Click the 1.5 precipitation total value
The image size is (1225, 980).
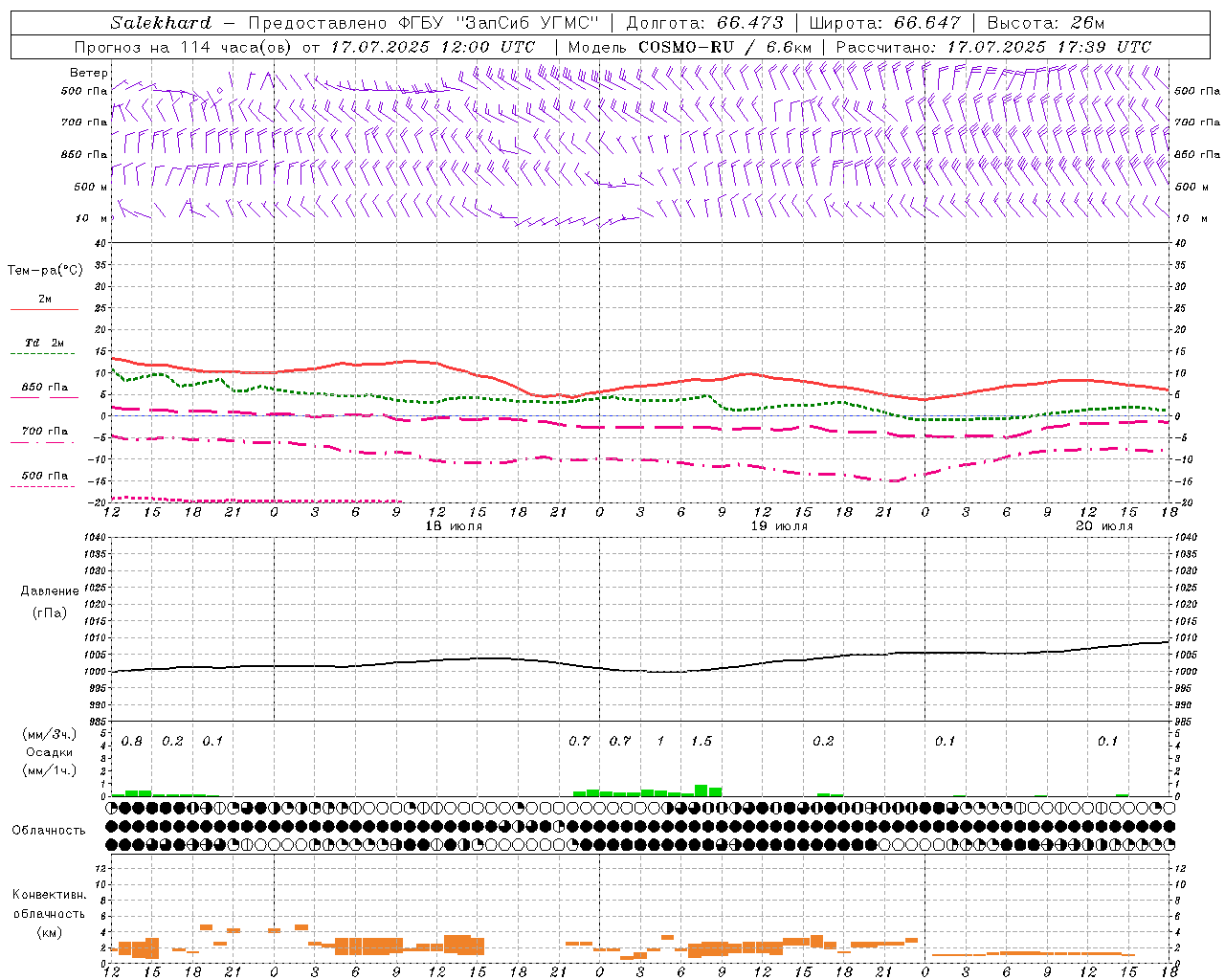point(702,742)
